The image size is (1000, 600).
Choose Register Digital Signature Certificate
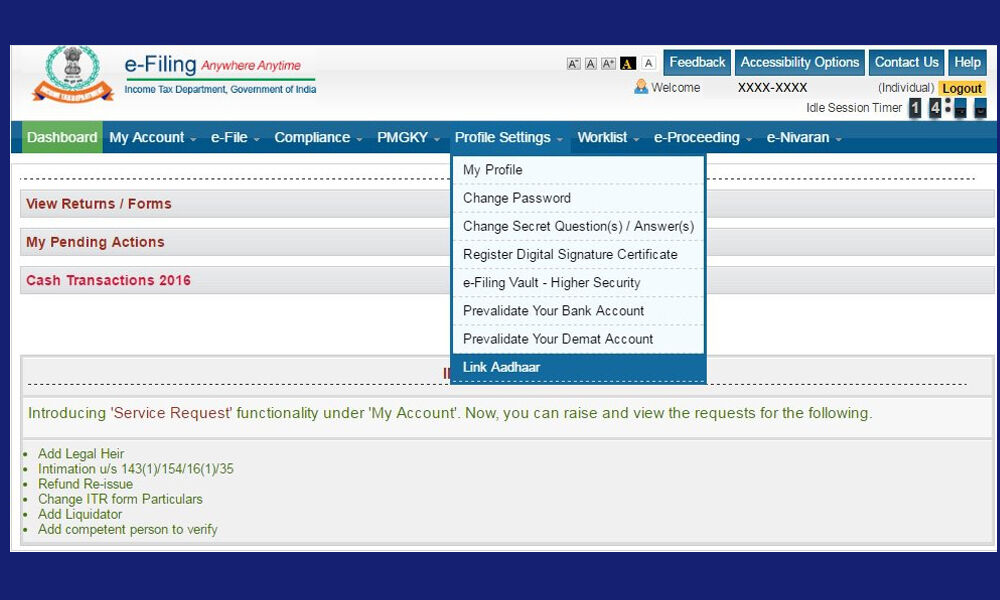coord(578,254)
